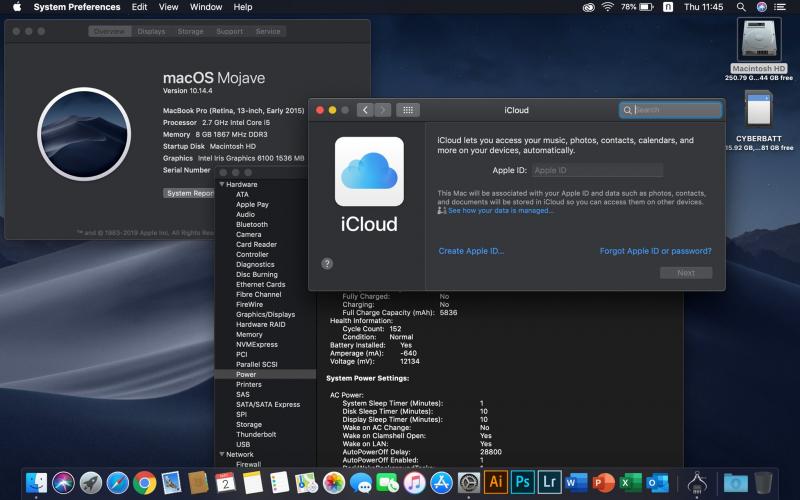Open the Window menu
The width and height of the screenshot is (800, 500).
[x=206, y=7]
